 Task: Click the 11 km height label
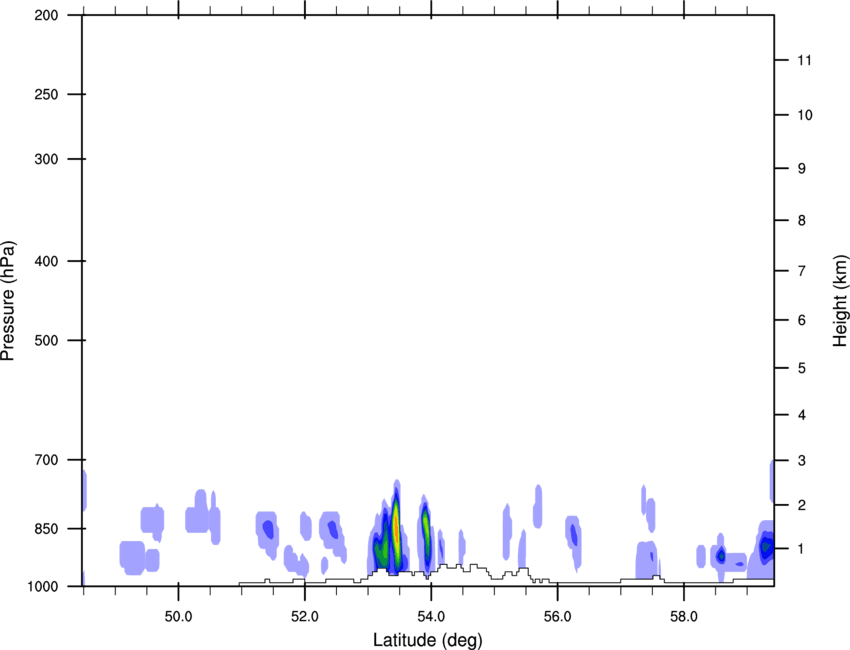coord(804,60)
